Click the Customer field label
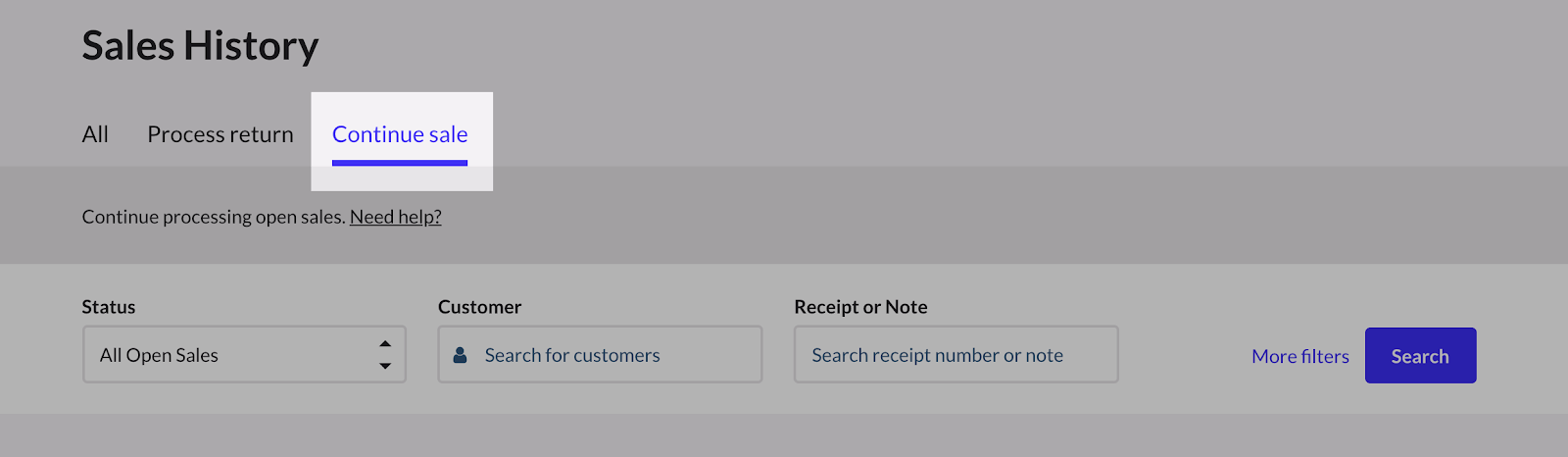 click(x=479, y=307)
